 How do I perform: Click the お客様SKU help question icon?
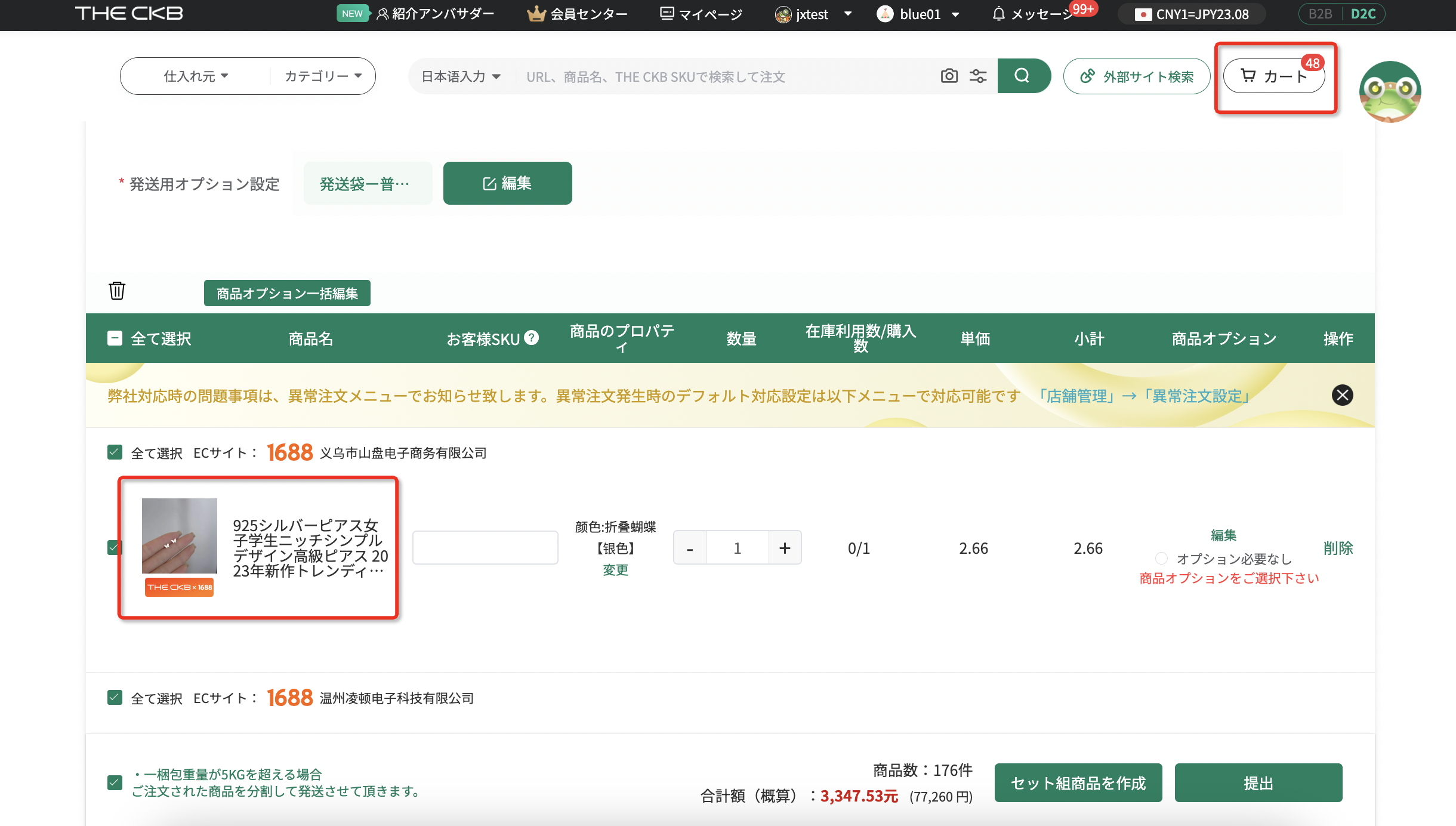pyautogui.click(x=531, y=338)
